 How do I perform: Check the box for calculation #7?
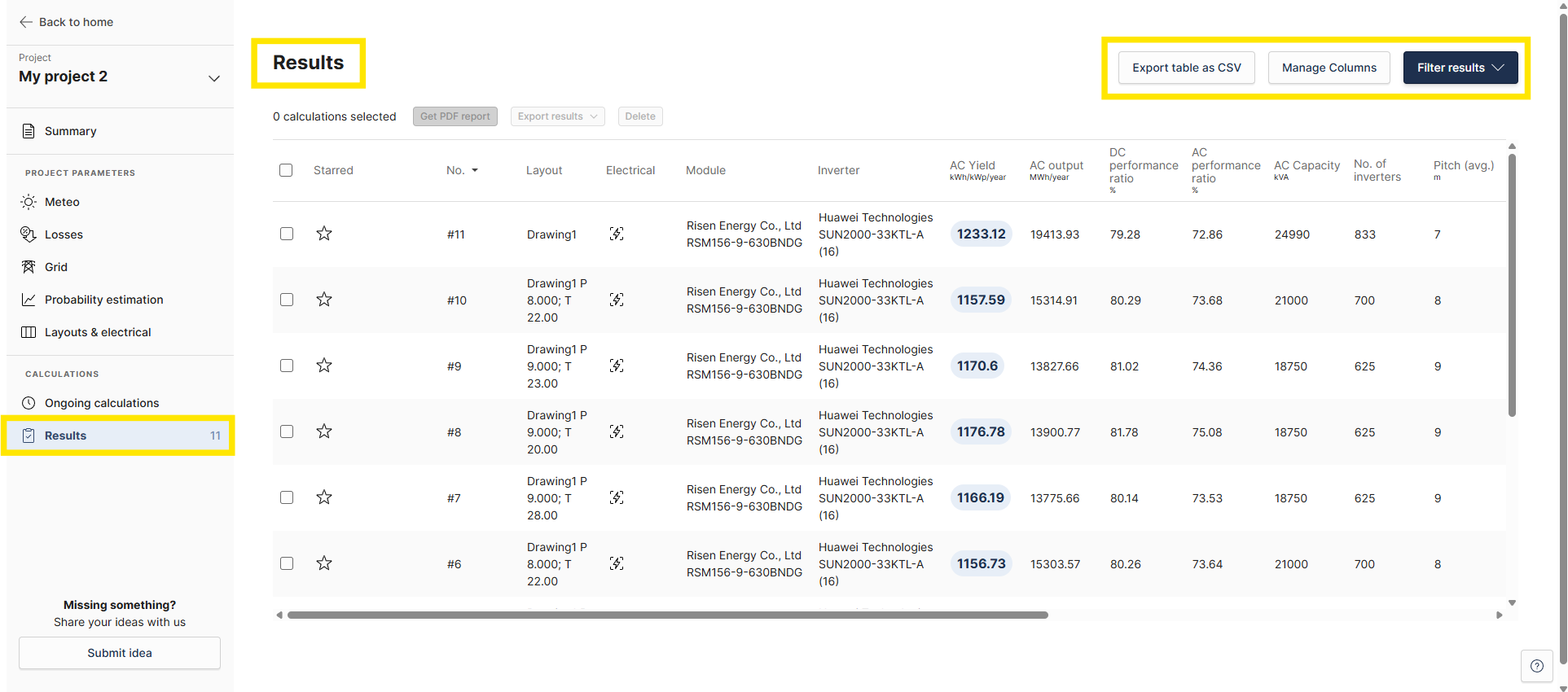pyautogui.click(x=287, y=497)
